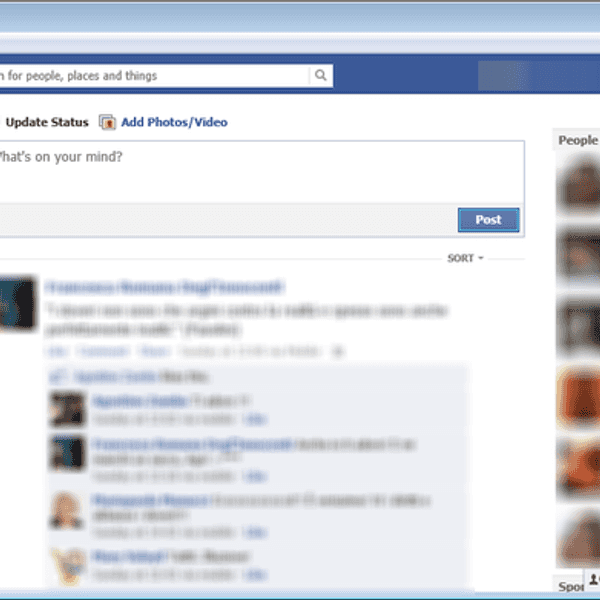Click the fourth commenter's avatar thumbnail
Screen dimensions: 600x600
pos(68,567)
